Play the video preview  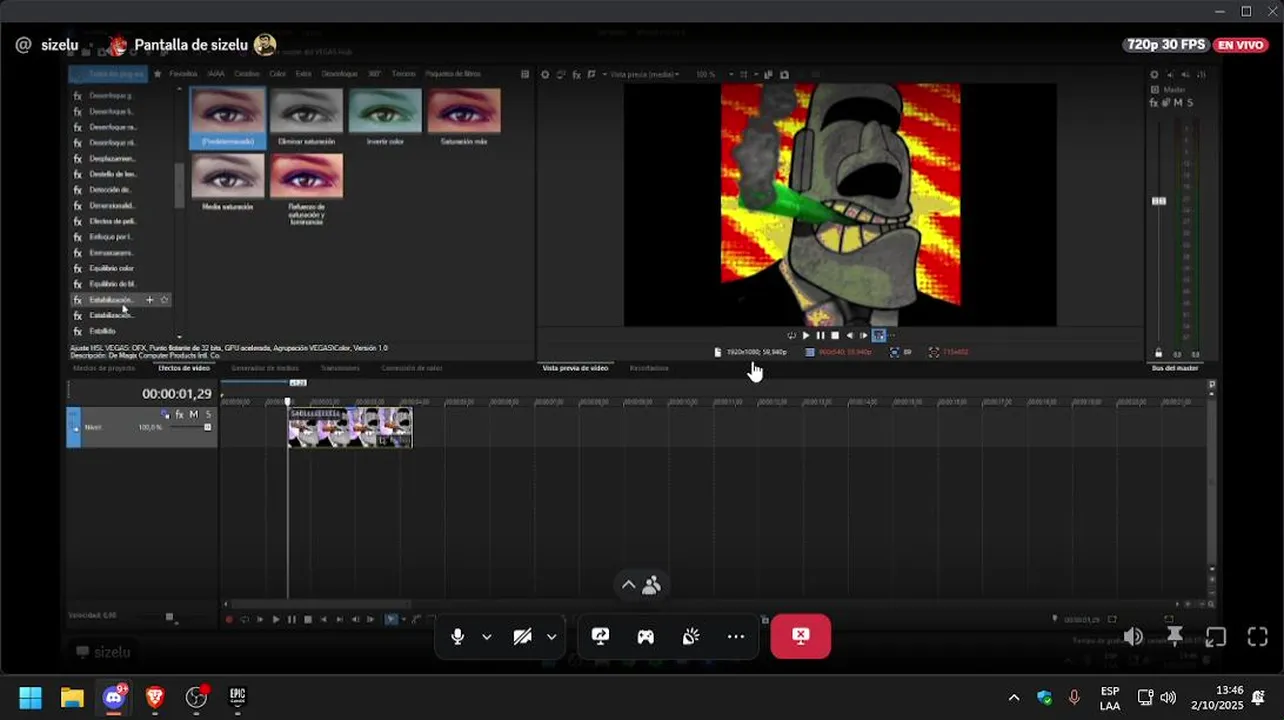coord(806,336)
